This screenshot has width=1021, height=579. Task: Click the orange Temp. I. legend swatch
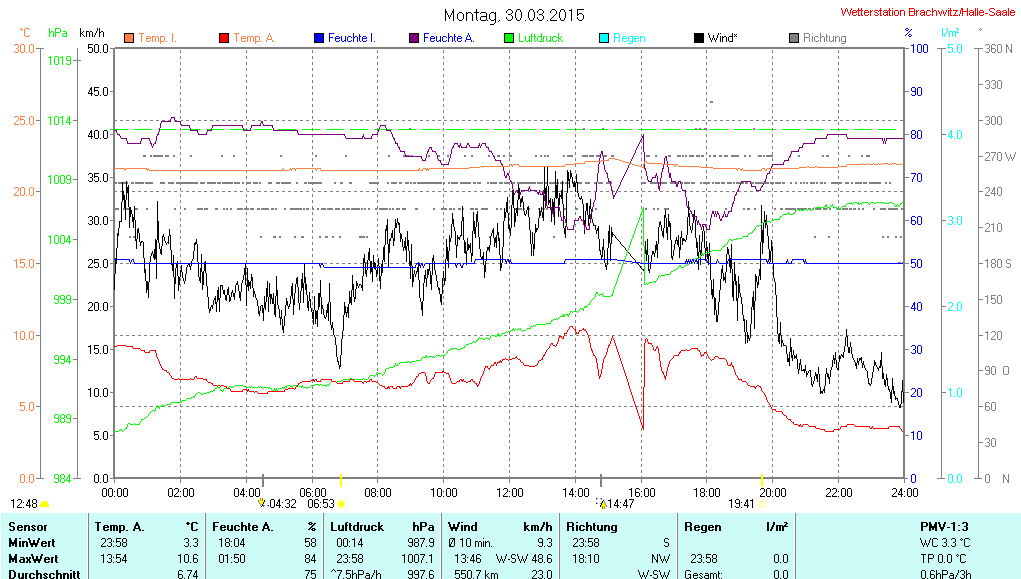point(129,38)
